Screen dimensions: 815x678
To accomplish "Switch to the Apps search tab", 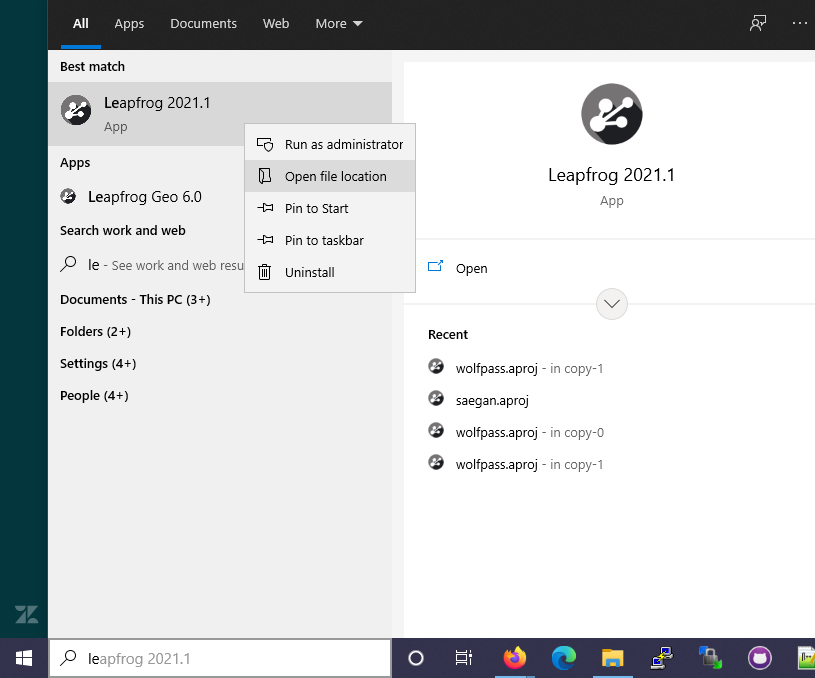I will point(129,24).
